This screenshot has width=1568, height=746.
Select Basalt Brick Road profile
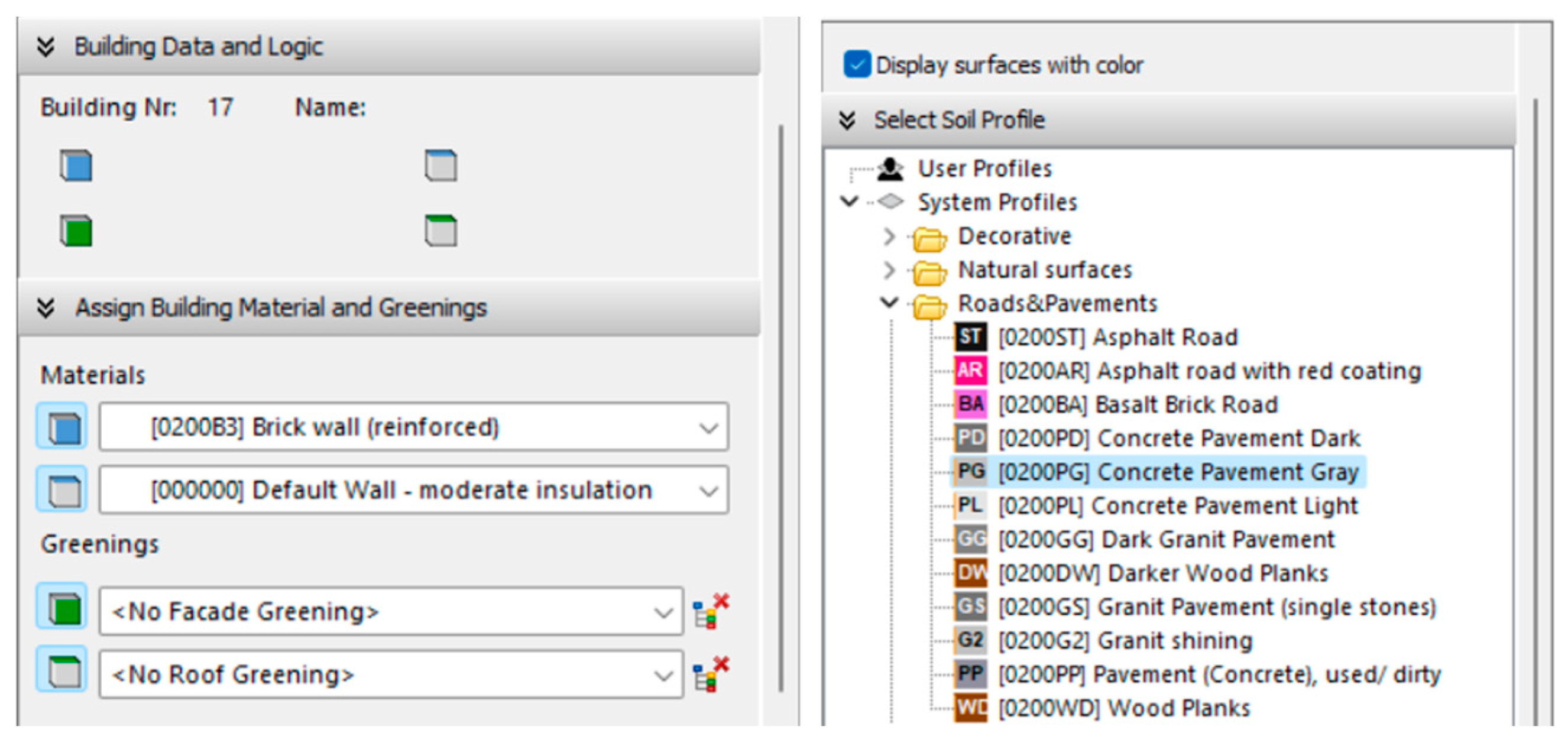coord(1137,405)
